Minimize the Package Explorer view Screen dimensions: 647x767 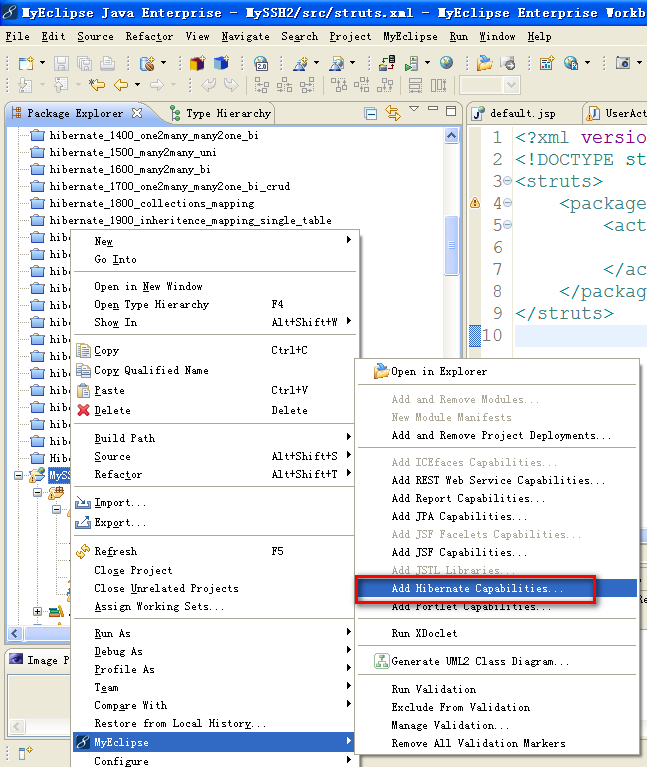[x=433, y=109]
